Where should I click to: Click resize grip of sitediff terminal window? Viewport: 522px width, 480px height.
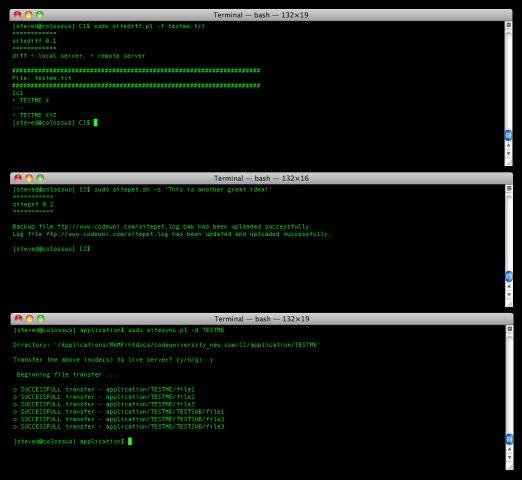(509, 162)
